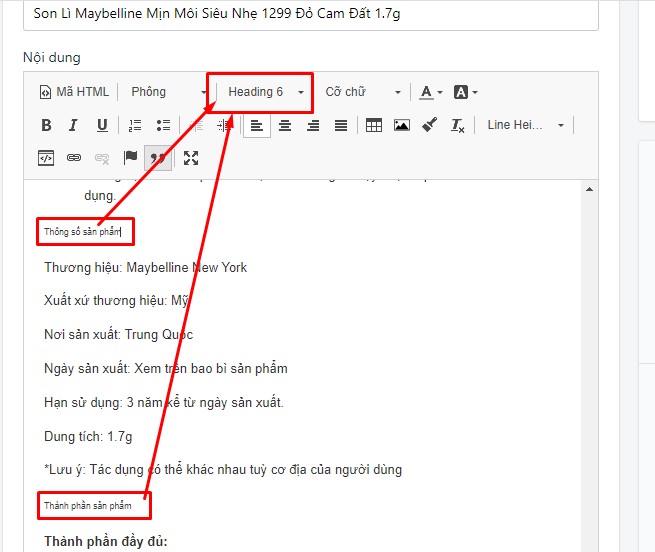Expand the text color picker arrow
This screenshot has height=552, width=655.
pos(440,92)
